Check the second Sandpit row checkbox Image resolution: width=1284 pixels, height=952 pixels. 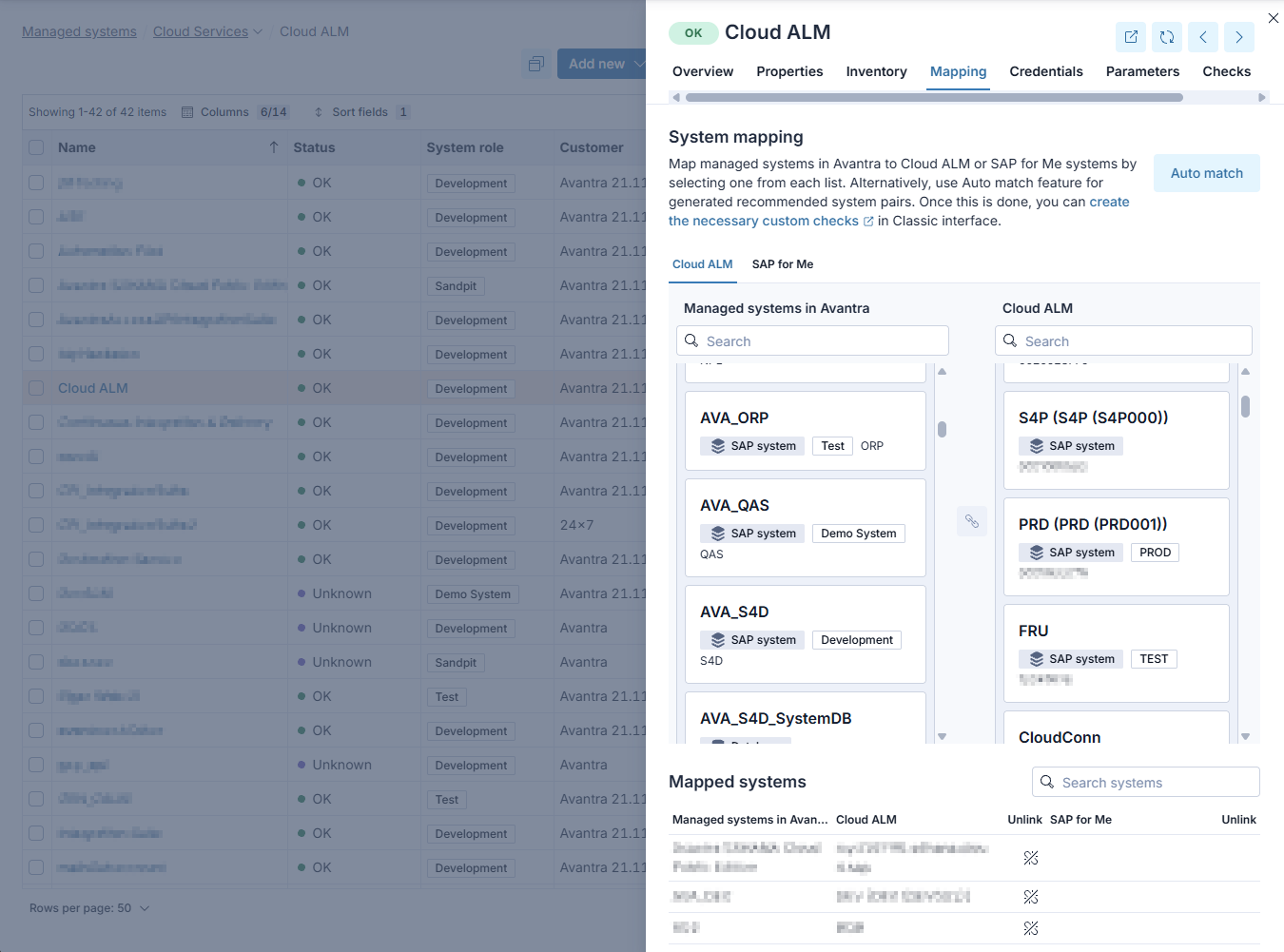[x=36, y=662]
